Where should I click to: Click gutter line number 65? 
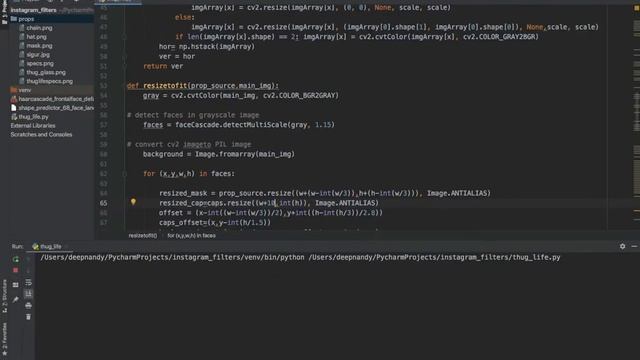104,203
